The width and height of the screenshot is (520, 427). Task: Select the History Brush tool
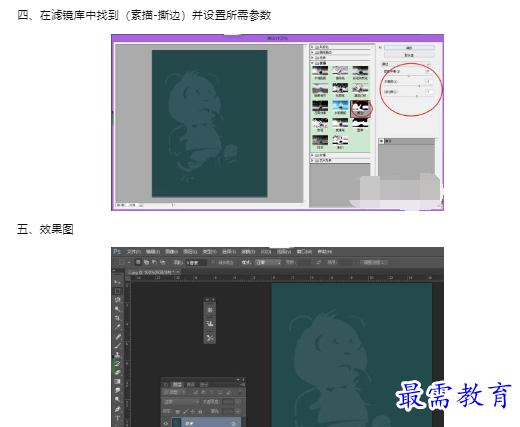pyautogui.click(x=117, y=364)
